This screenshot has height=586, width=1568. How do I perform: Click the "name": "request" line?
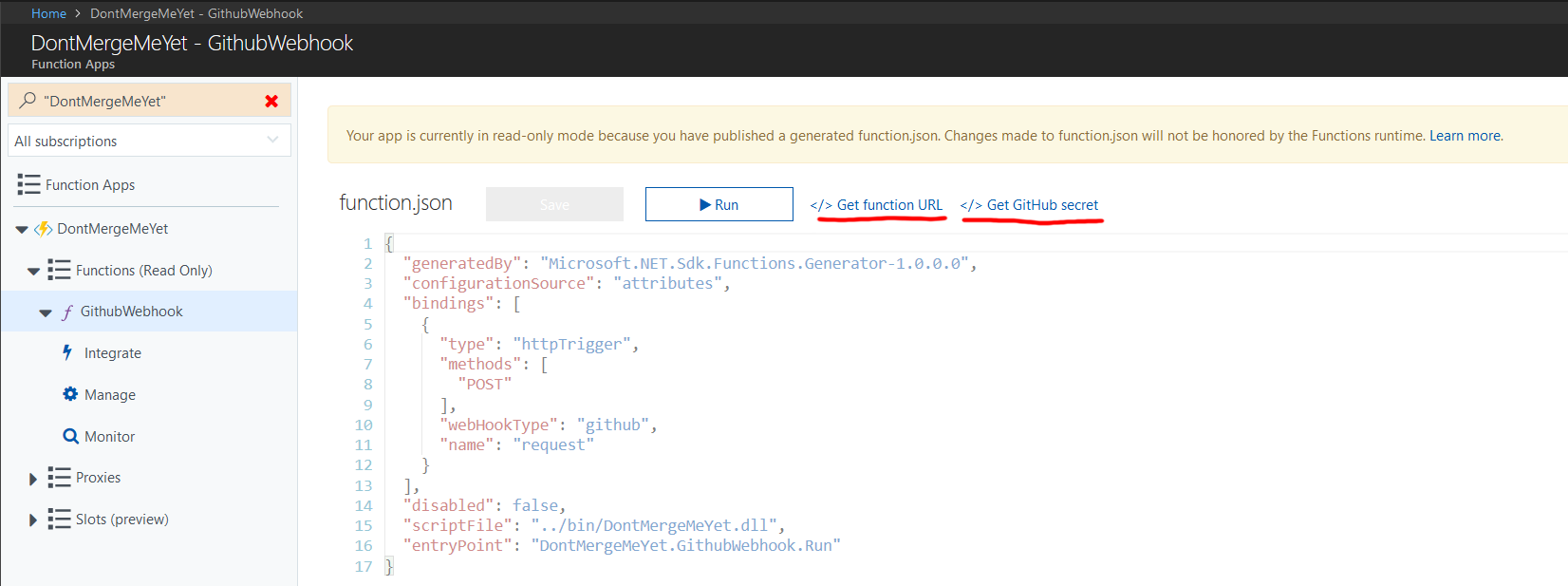coord(517,444)
